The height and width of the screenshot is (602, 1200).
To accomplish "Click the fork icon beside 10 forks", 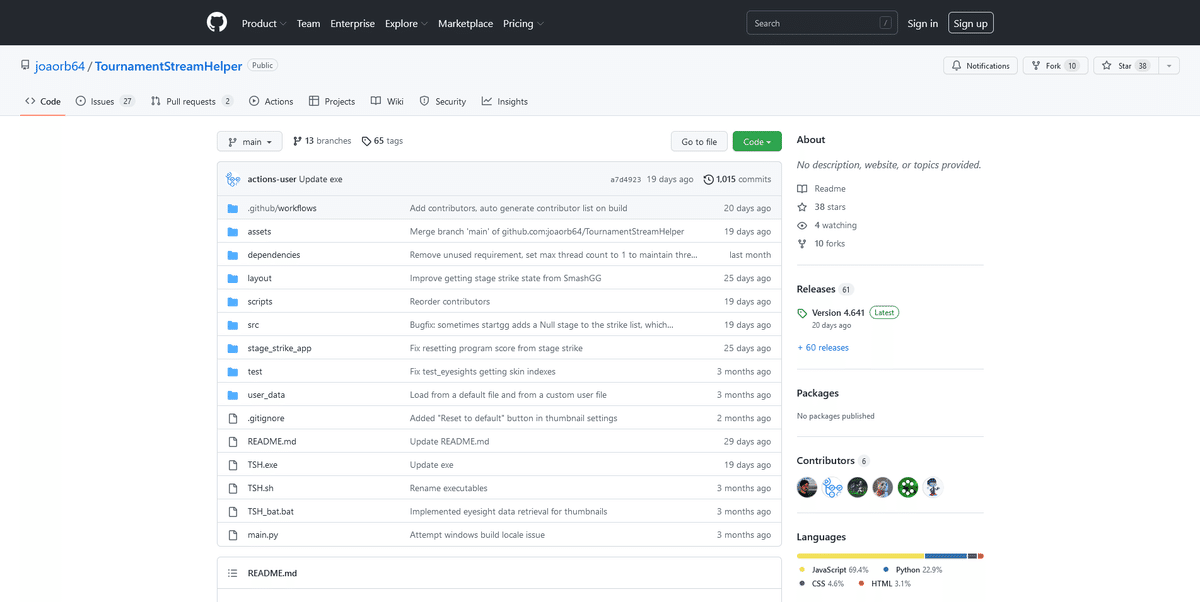I will coord(802,244).
